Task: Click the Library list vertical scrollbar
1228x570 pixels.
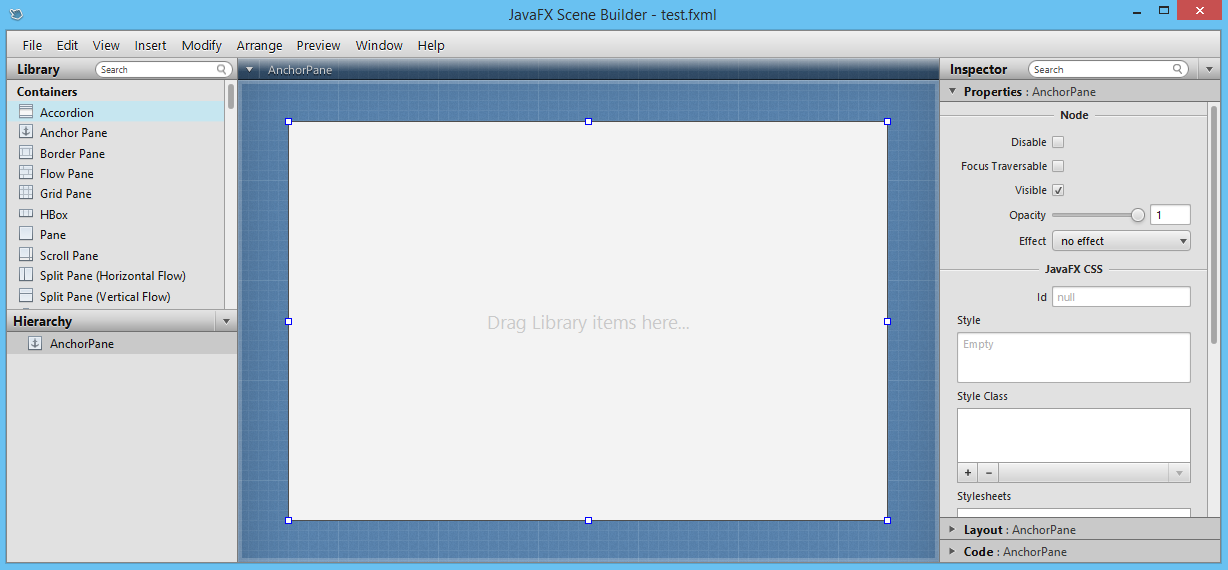Action: 231,96
